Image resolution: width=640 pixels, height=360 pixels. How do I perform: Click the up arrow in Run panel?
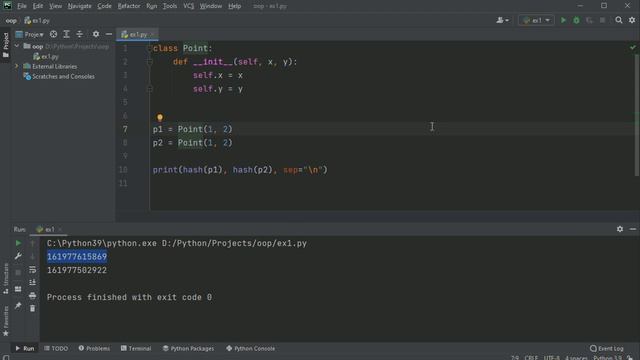[33, 243]
